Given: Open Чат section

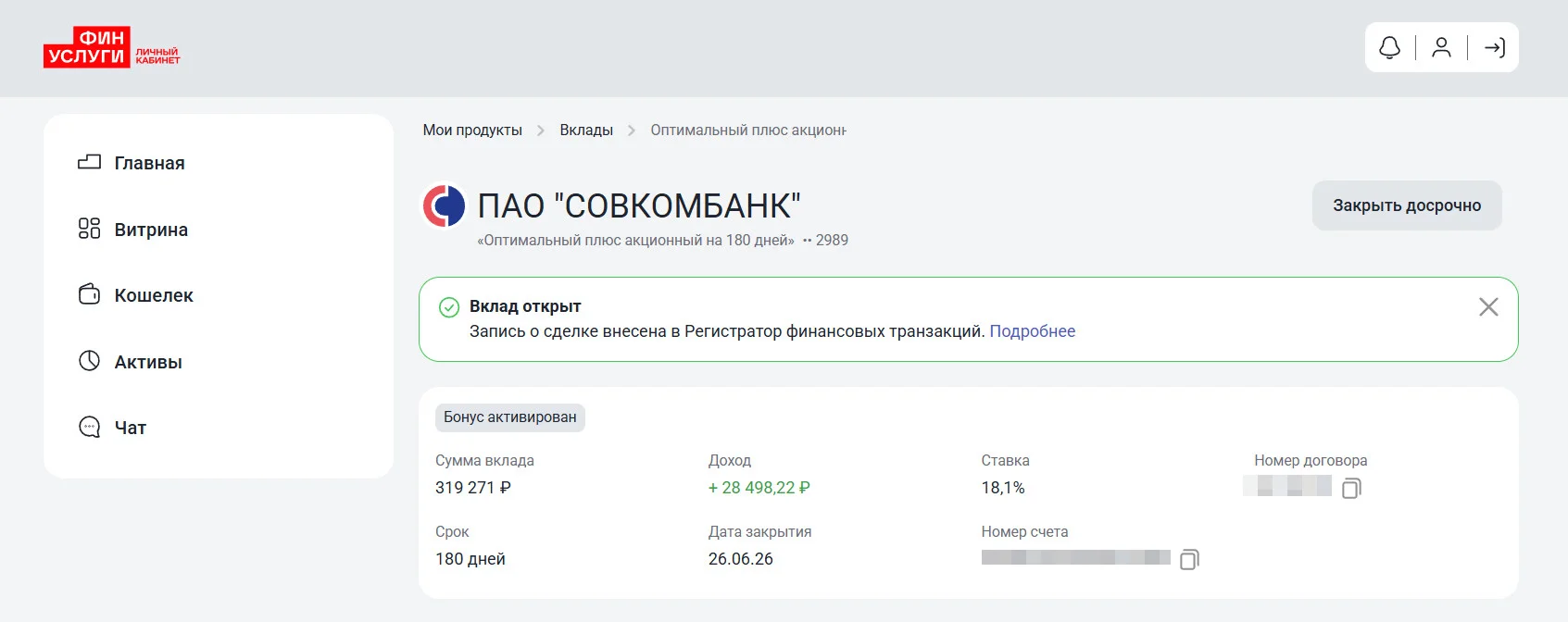Looking at the screenshot, I should point(131,428).
